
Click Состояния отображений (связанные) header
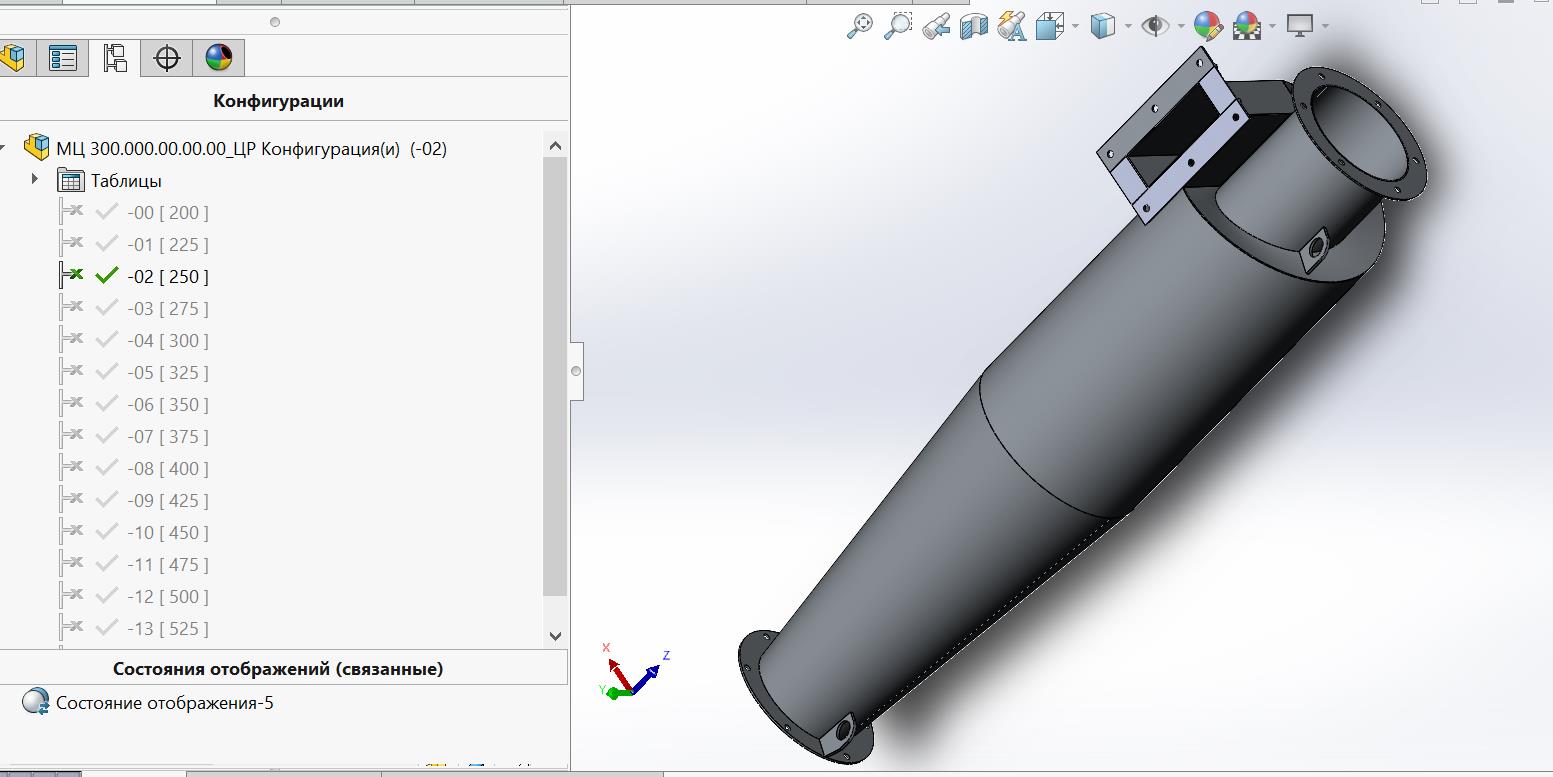pyautogui.click(x=278, y=669)
